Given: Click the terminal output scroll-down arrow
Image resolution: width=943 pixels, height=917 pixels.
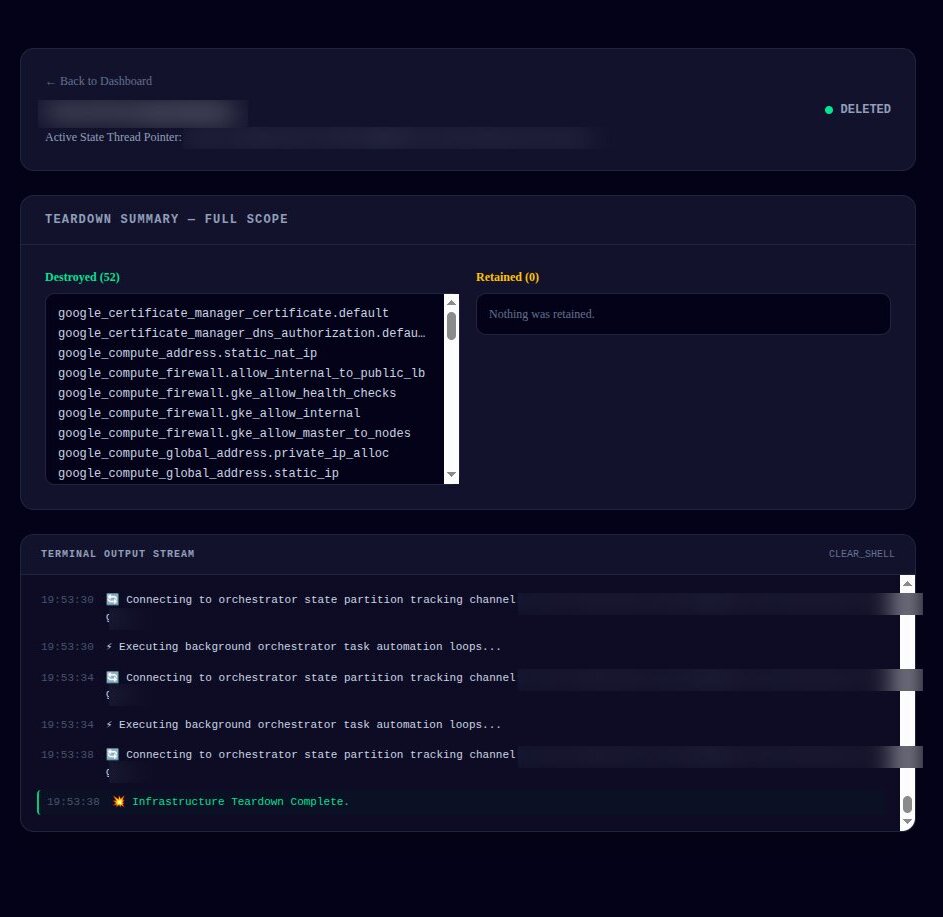Looking at the screenshot, I should click(x=908, y=821).
